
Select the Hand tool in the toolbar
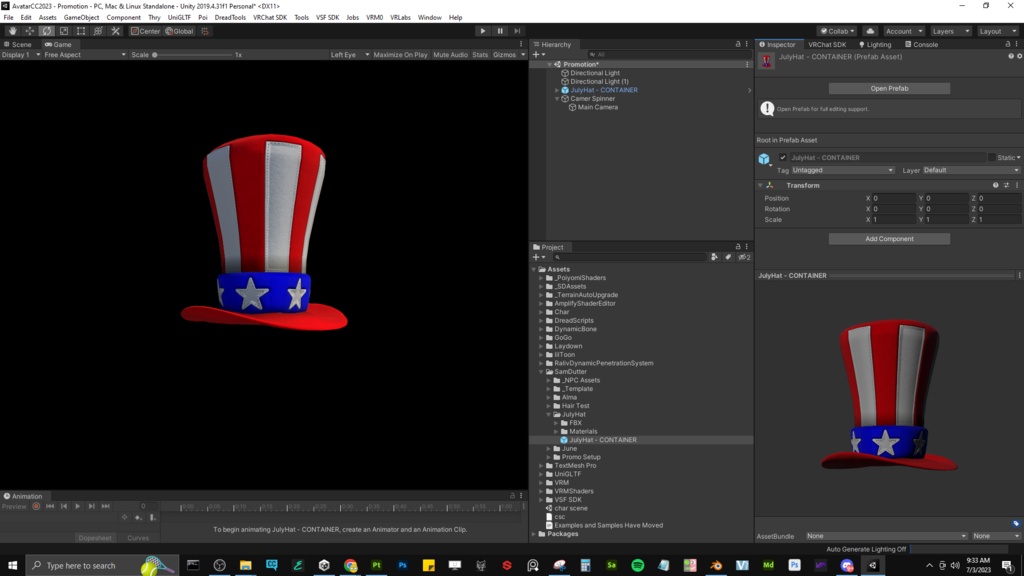[x=11, y=31]
